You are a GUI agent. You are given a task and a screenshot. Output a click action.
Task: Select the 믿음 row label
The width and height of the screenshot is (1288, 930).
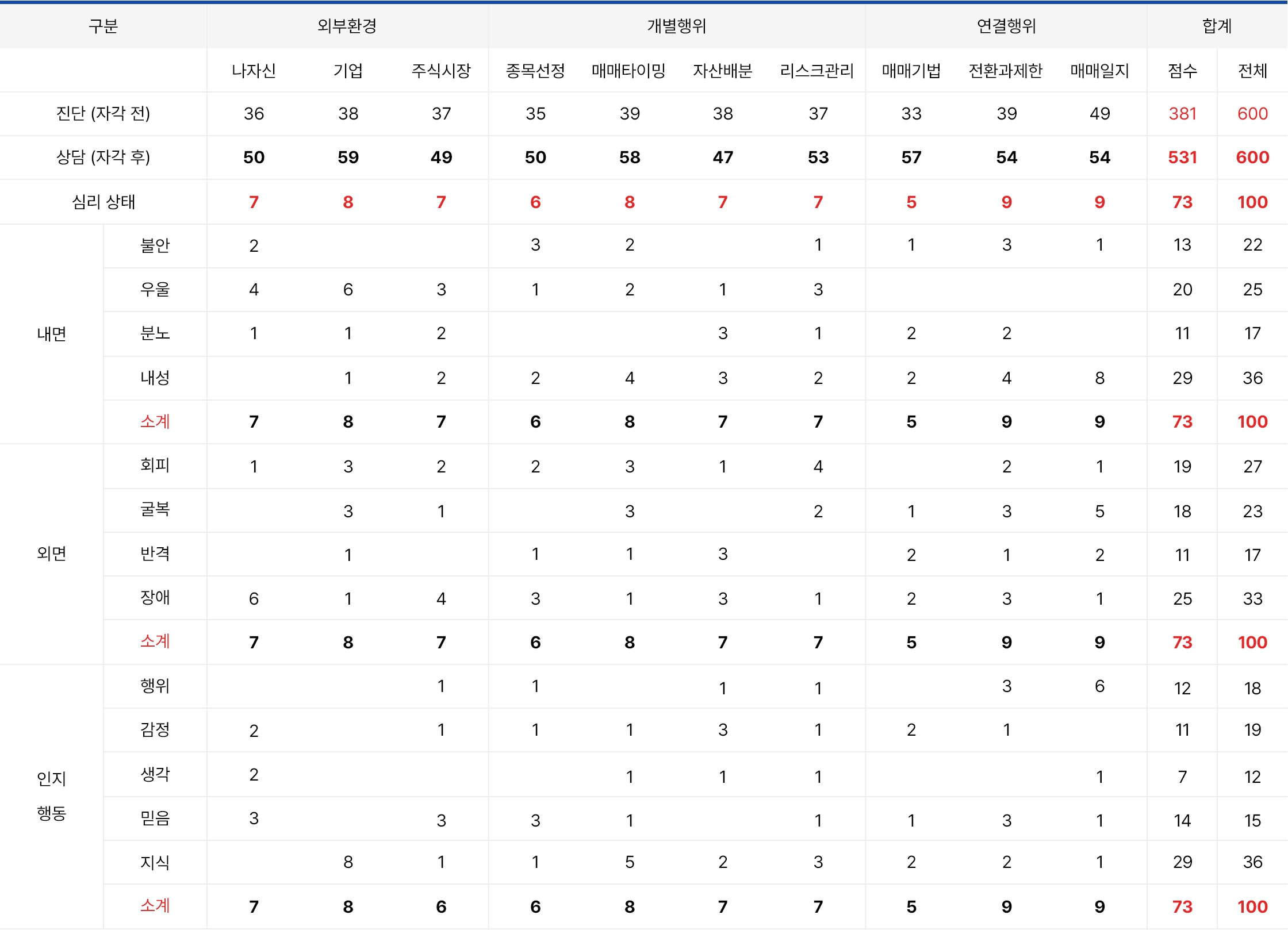click(155, 818)
